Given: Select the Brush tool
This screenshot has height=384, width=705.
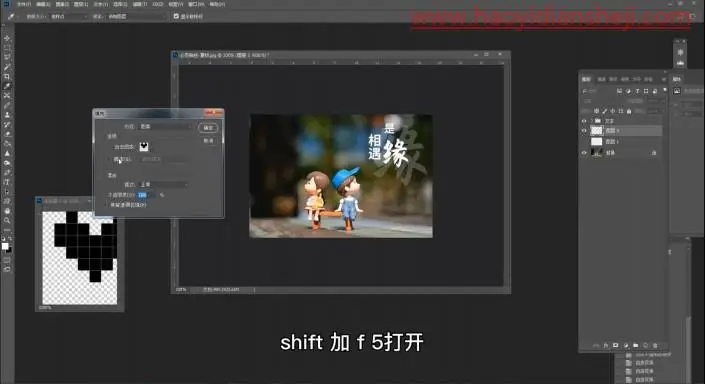Looking at the screenshot, I should [7, 105].
